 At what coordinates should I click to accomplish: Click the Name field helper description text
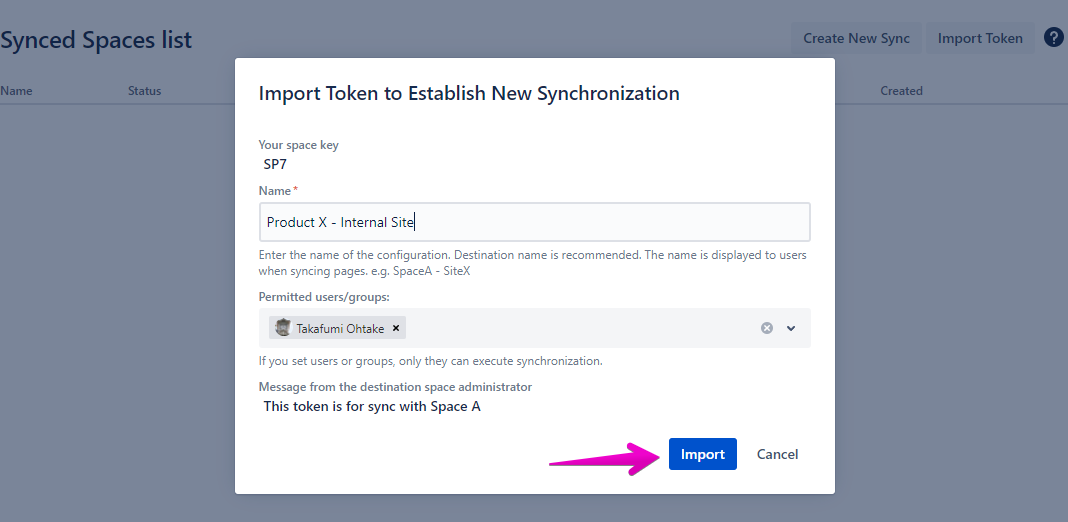tap(532, 263)
